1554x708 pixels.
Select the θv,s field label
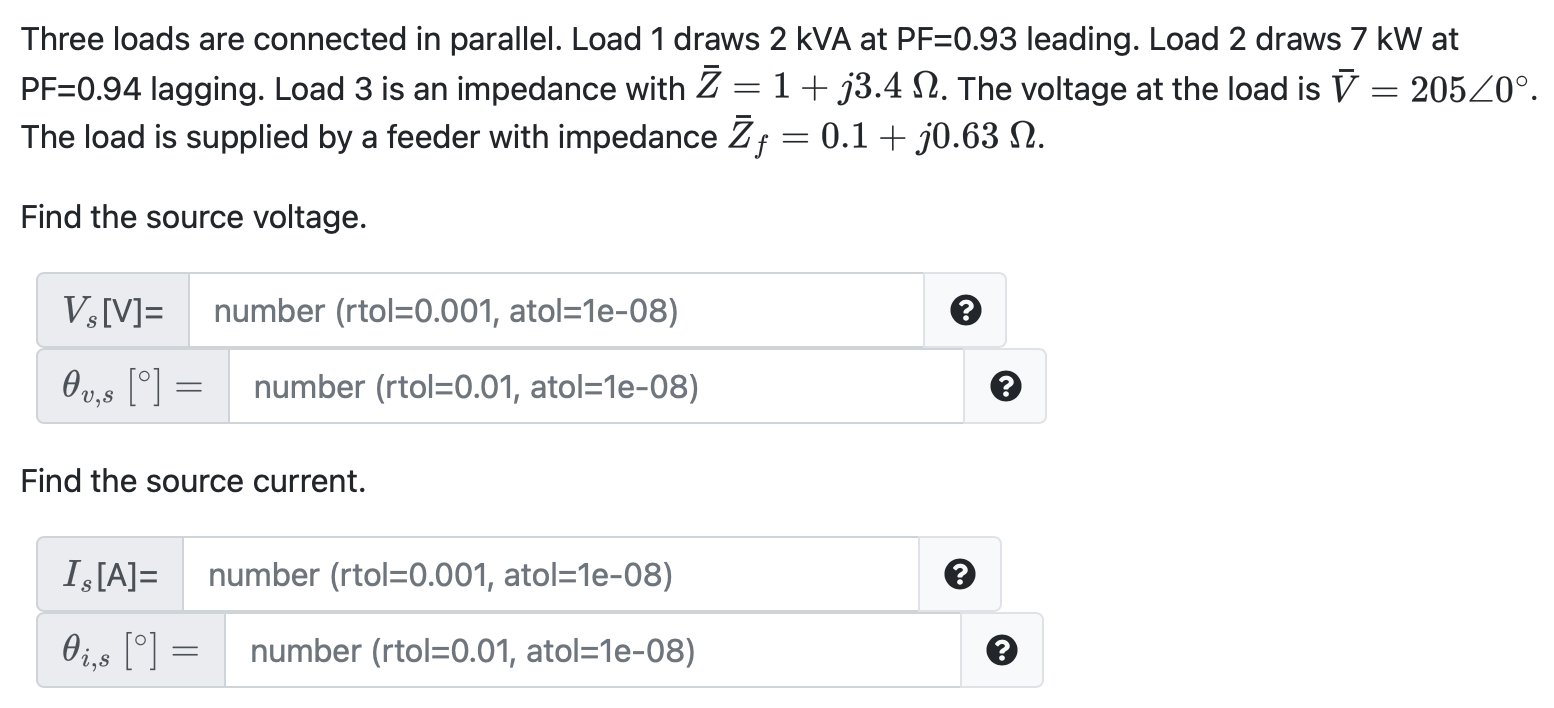[131, 386]
